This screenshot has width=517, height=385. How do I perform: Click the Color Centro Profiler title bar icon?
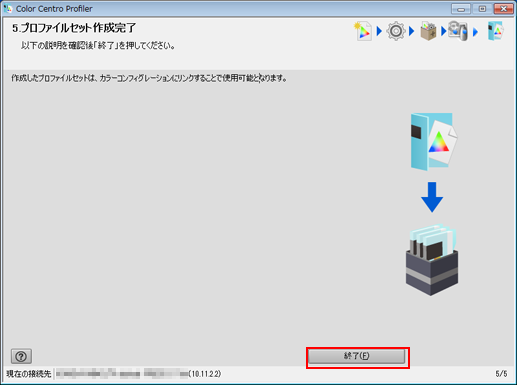7,9
